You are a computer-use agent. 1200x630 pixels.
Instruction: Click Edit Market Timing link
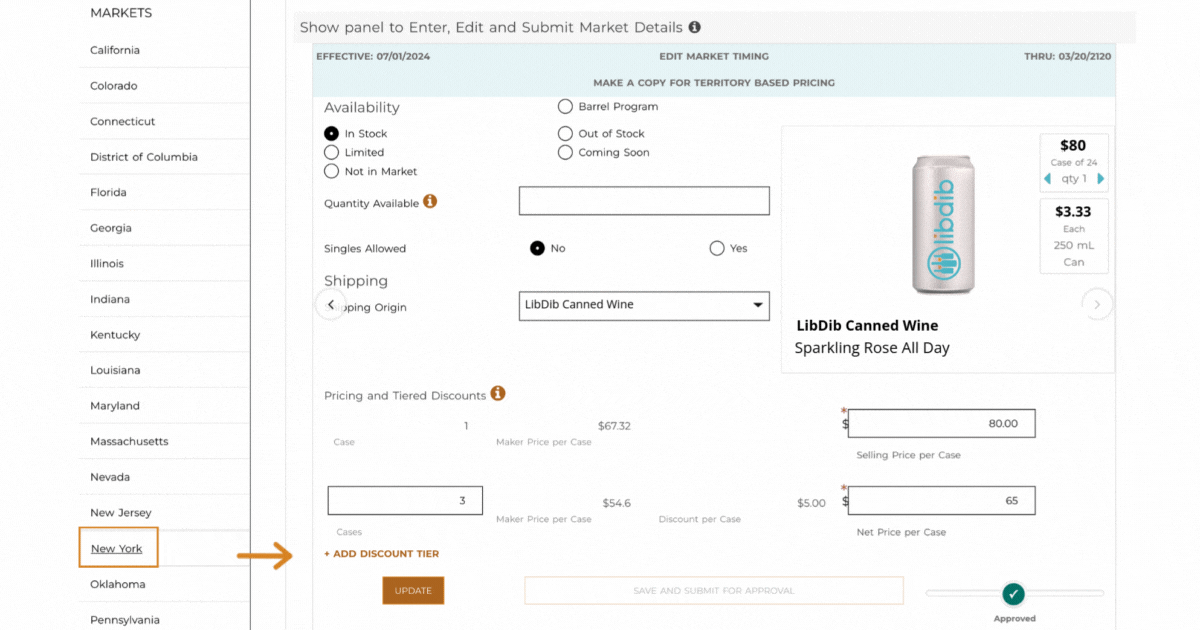click(714, 57)
